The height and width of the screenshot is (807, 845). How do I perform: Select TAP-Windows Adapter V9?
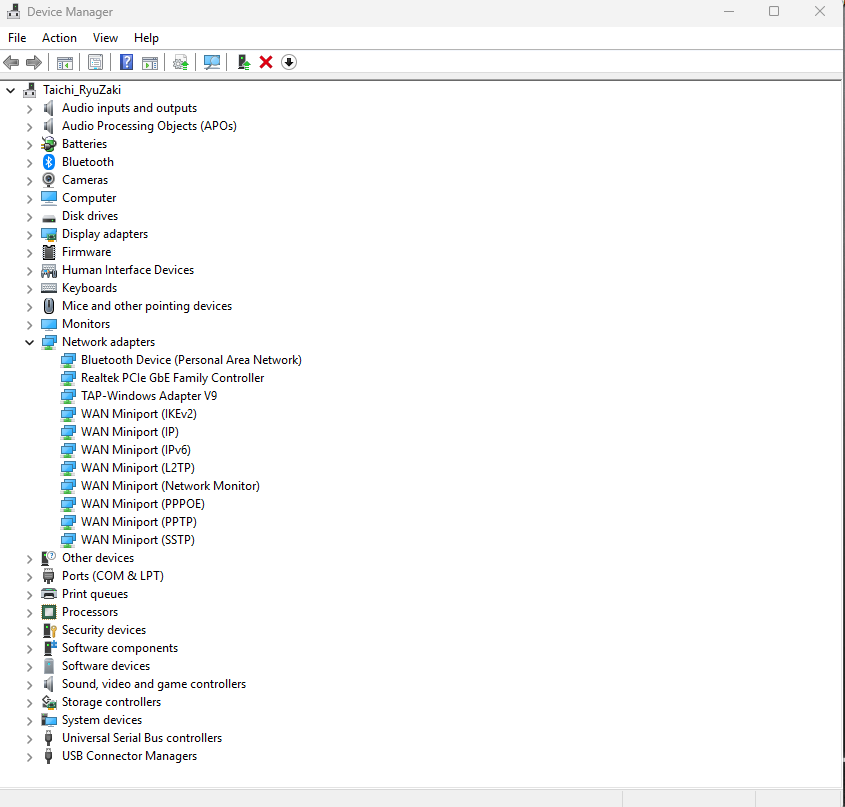pyautogui.click(x=149, y=396)
